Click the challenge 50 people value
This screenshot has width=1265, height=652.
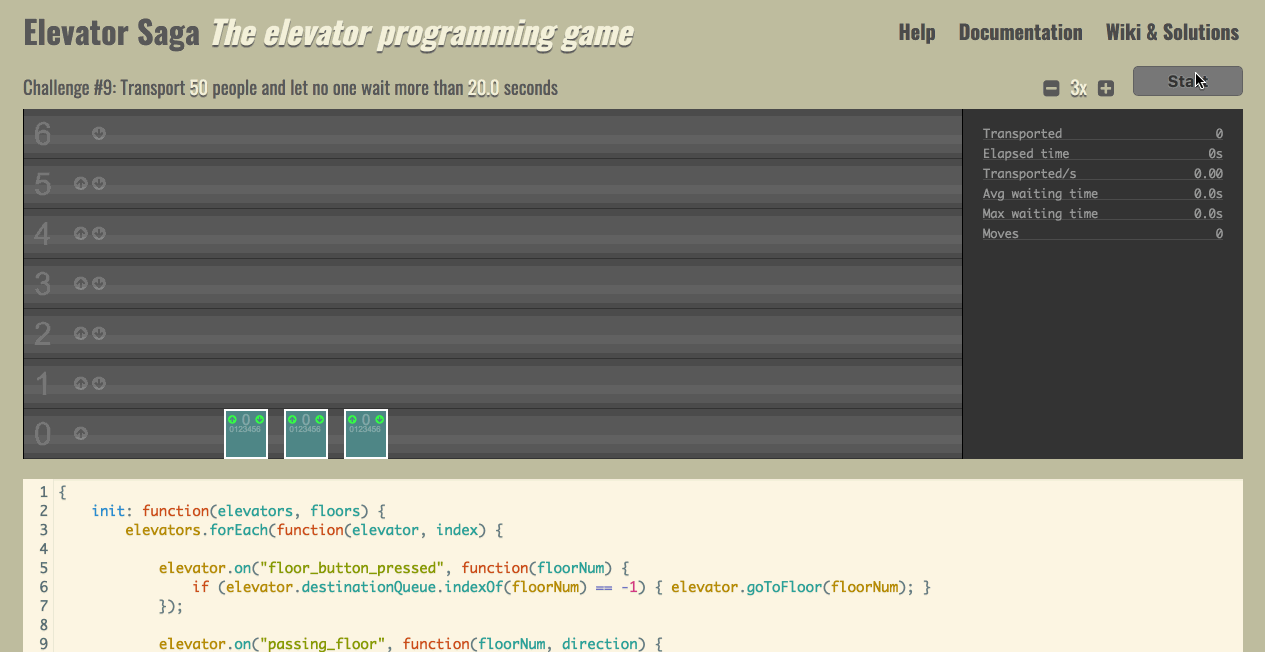tap(198, 88)
